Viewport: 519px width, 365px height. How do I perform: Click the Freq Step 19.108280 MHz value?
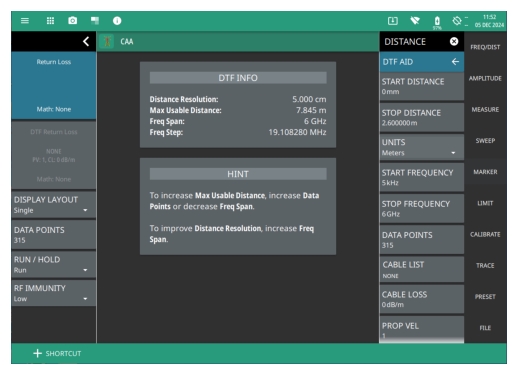[x=297, y=132]
